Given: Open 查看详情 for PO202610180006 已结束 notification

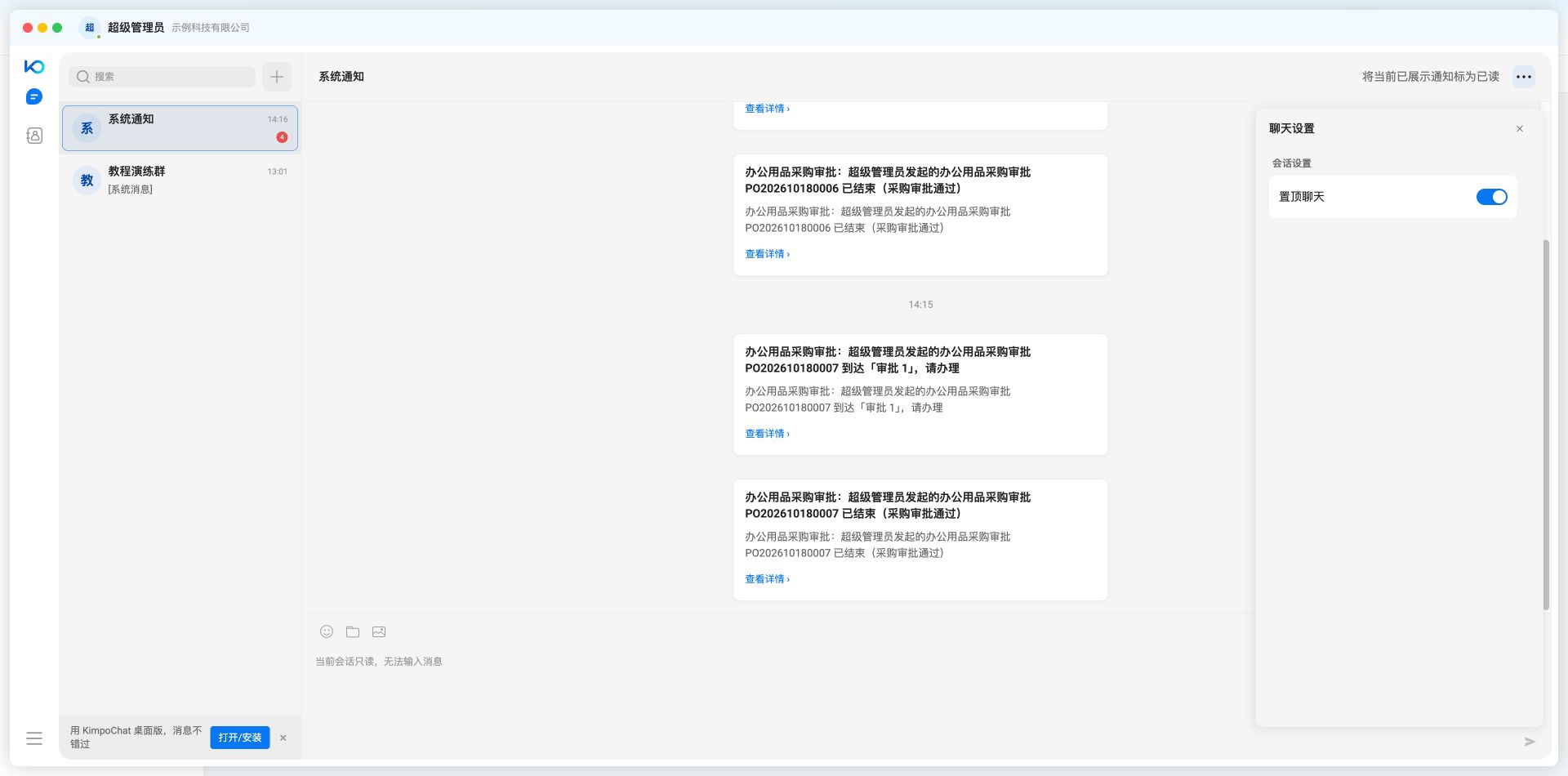Looking at the screenshot, I should click(767, 254).
